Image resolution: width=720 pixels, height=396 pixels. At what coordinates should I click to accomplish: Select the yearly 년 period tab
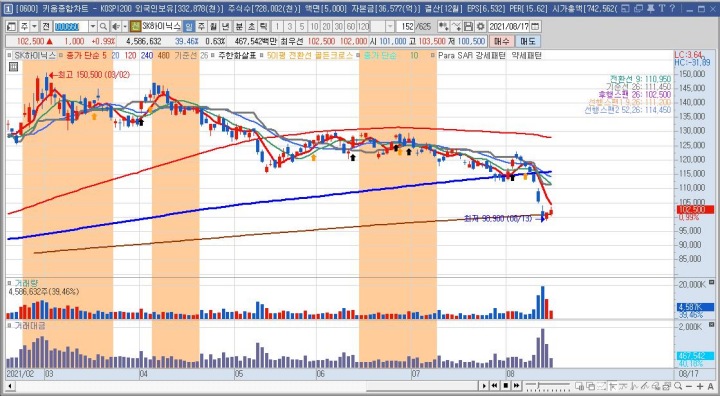[x=226, y=27]
